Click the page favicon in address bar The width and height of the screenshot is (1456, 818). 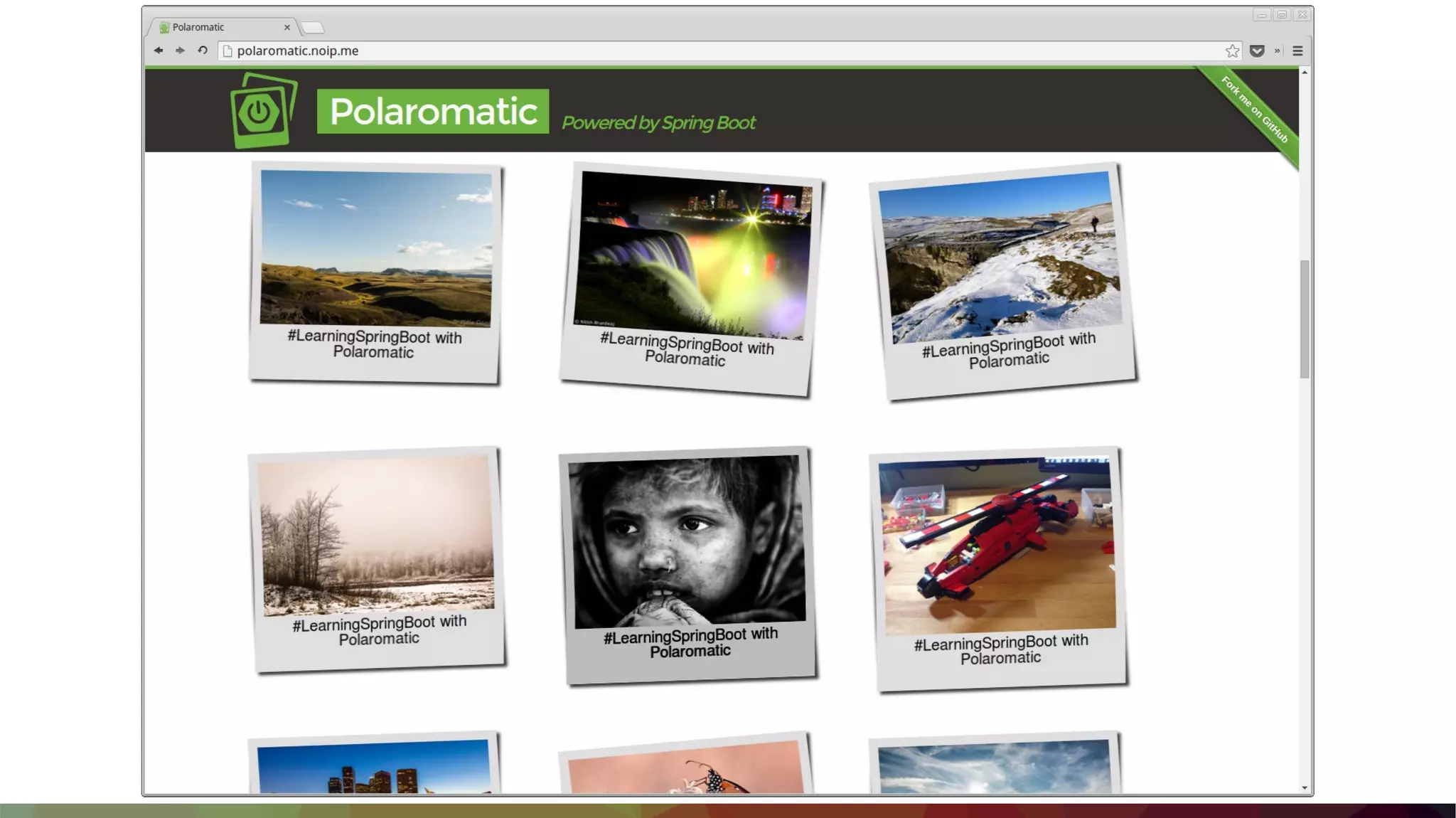coord(227,51)
